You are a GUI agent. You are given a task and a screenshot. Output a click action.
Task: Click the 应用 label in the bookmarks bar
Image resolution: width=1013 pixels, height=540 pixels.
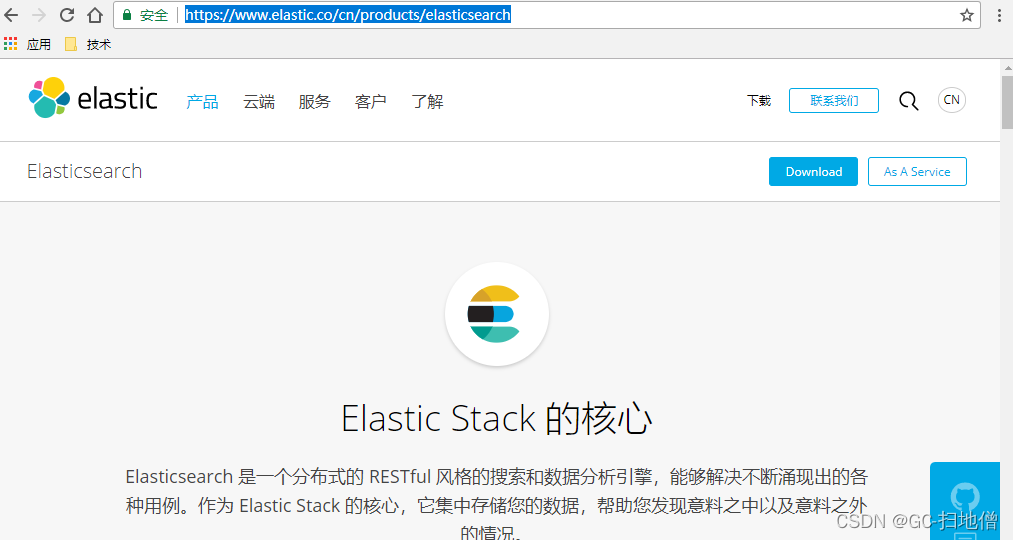(39, 44)
